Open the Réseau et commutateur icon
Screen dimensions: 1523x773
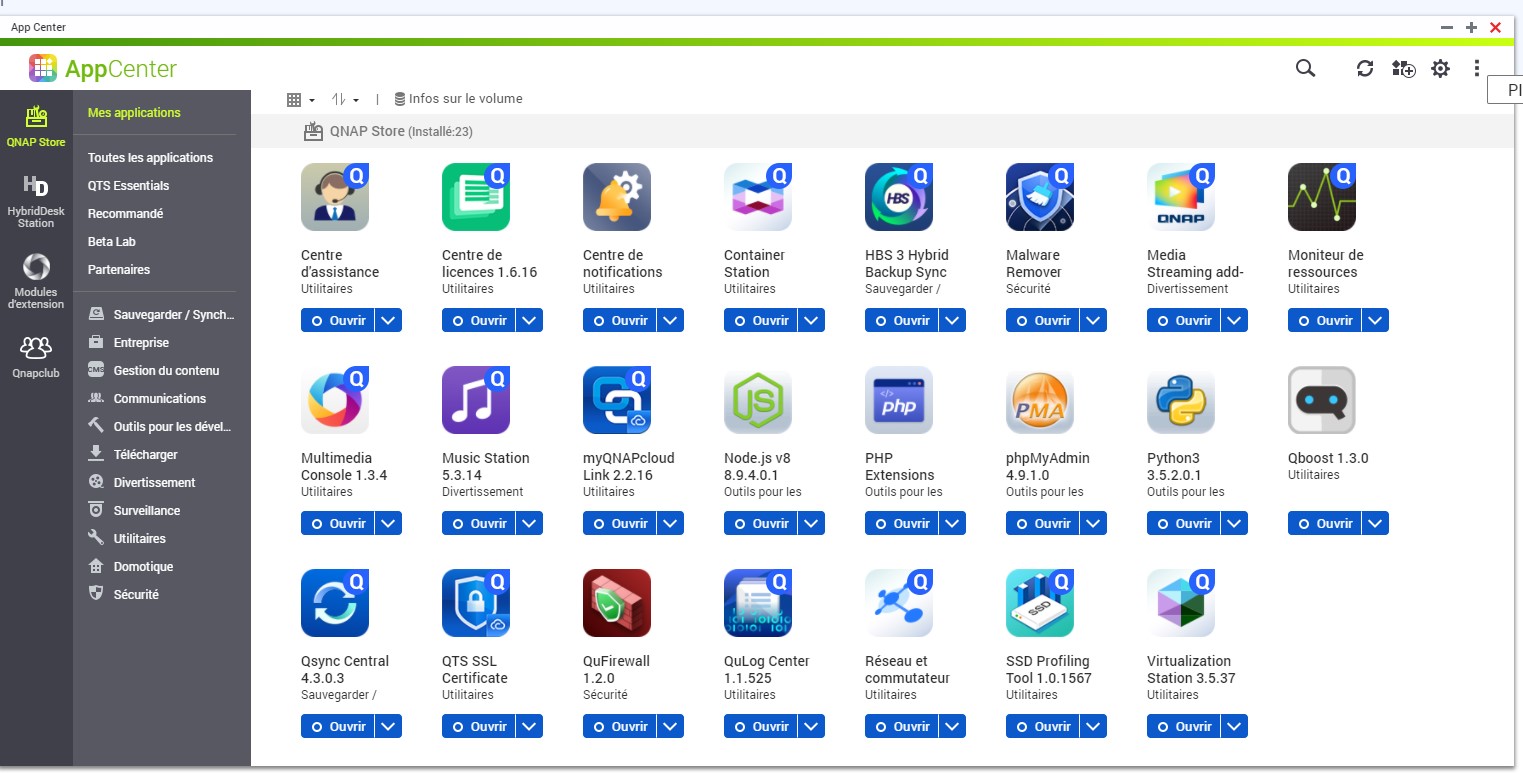(x=899, y=603)
